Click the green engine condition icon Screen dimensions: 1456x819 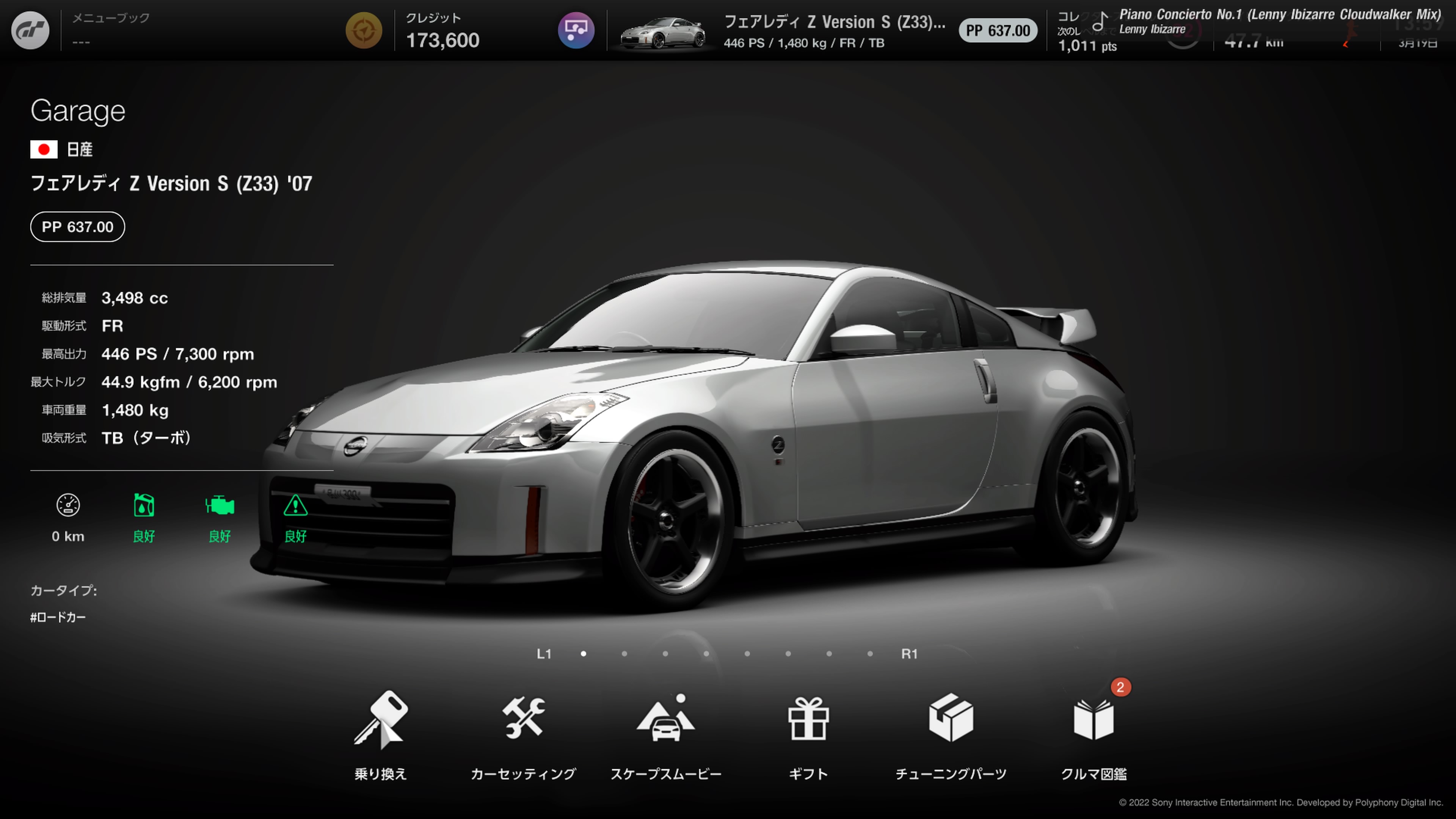point(219,505)
